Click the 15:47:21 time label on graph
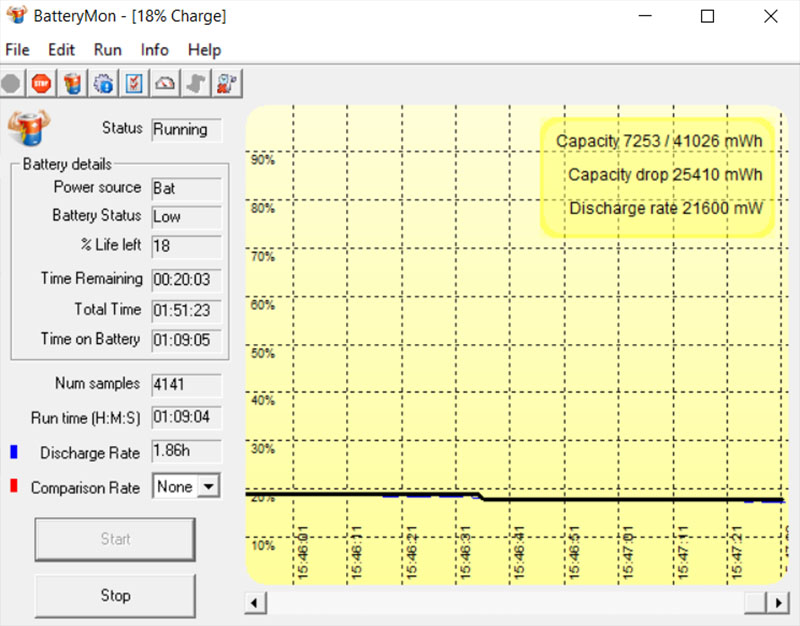This screenshot has width=800, height=626. coord(736,553)
